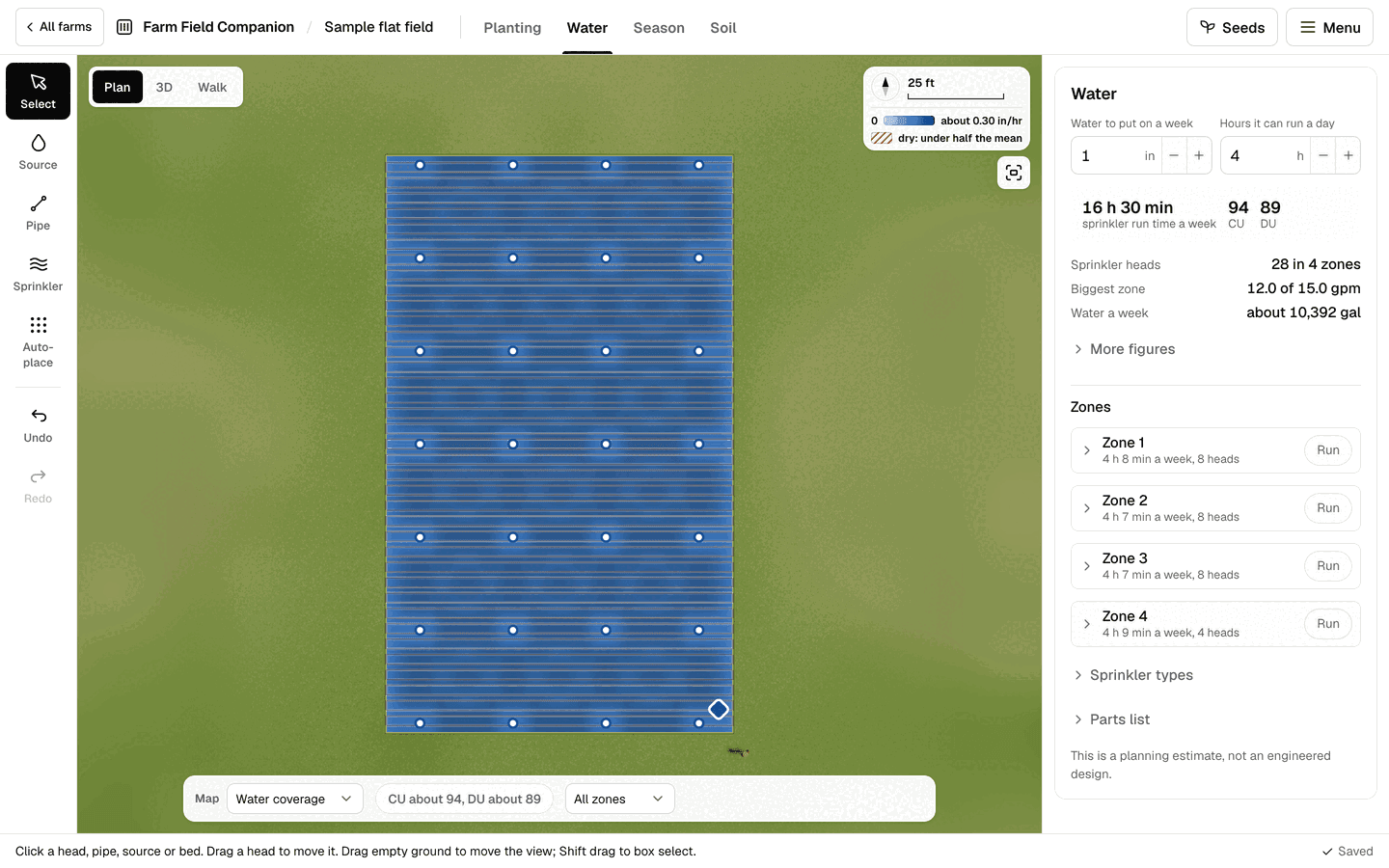Expand More figures
This screenshot has height=868, width=1389.
coord(1124,349)
